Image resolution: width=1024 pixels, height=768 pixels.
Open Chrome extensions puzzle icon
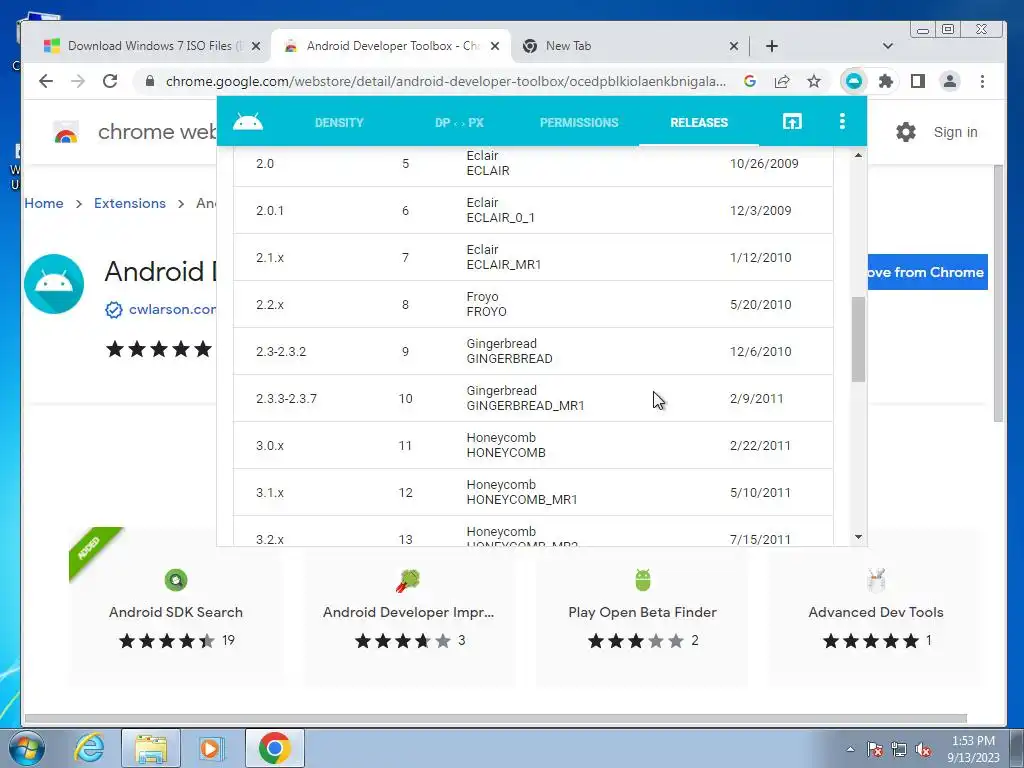[x=886, y=82]
